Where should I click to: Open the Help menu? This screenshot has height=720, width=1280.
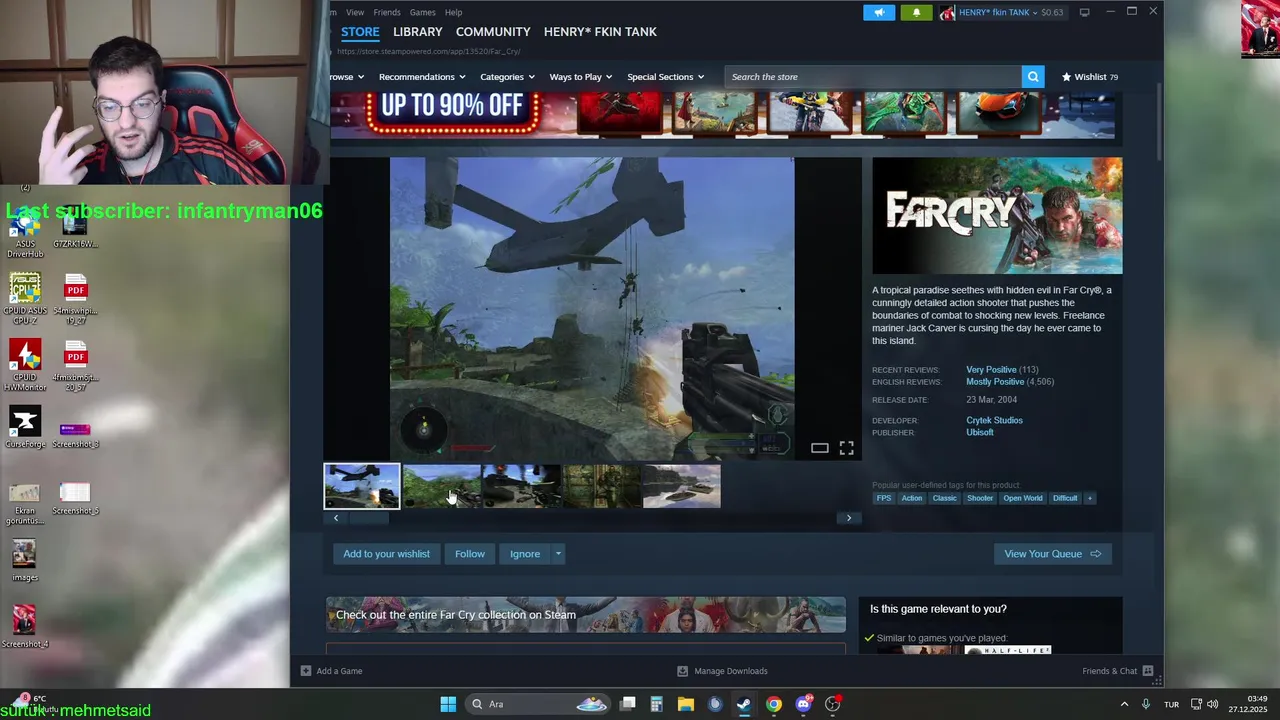tap(453, 12)
